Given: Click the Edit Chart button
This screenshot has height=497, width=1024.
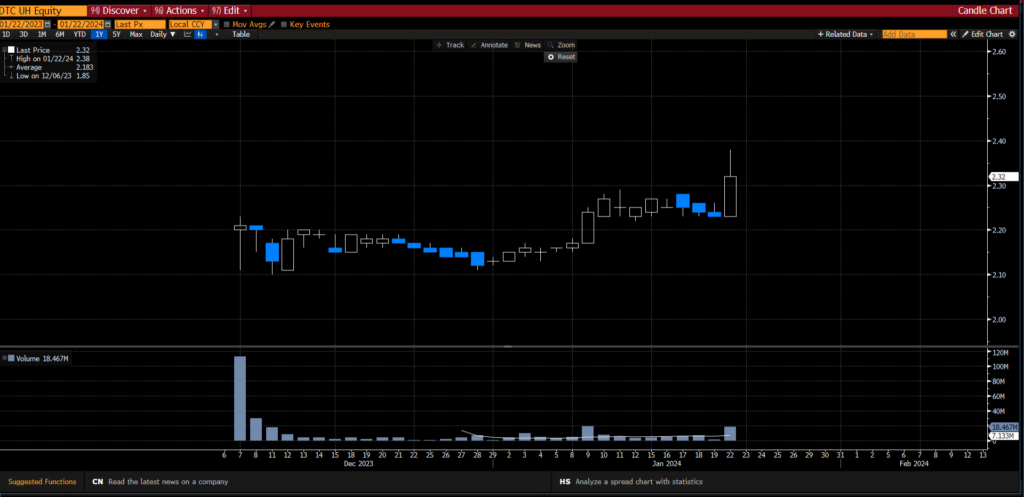Looking at the screenshot, I should point(982,34).
